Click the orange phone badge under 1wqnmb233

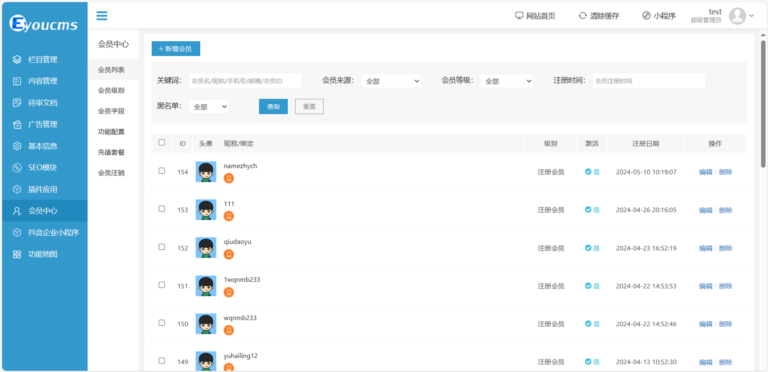(x=229, y=292)
